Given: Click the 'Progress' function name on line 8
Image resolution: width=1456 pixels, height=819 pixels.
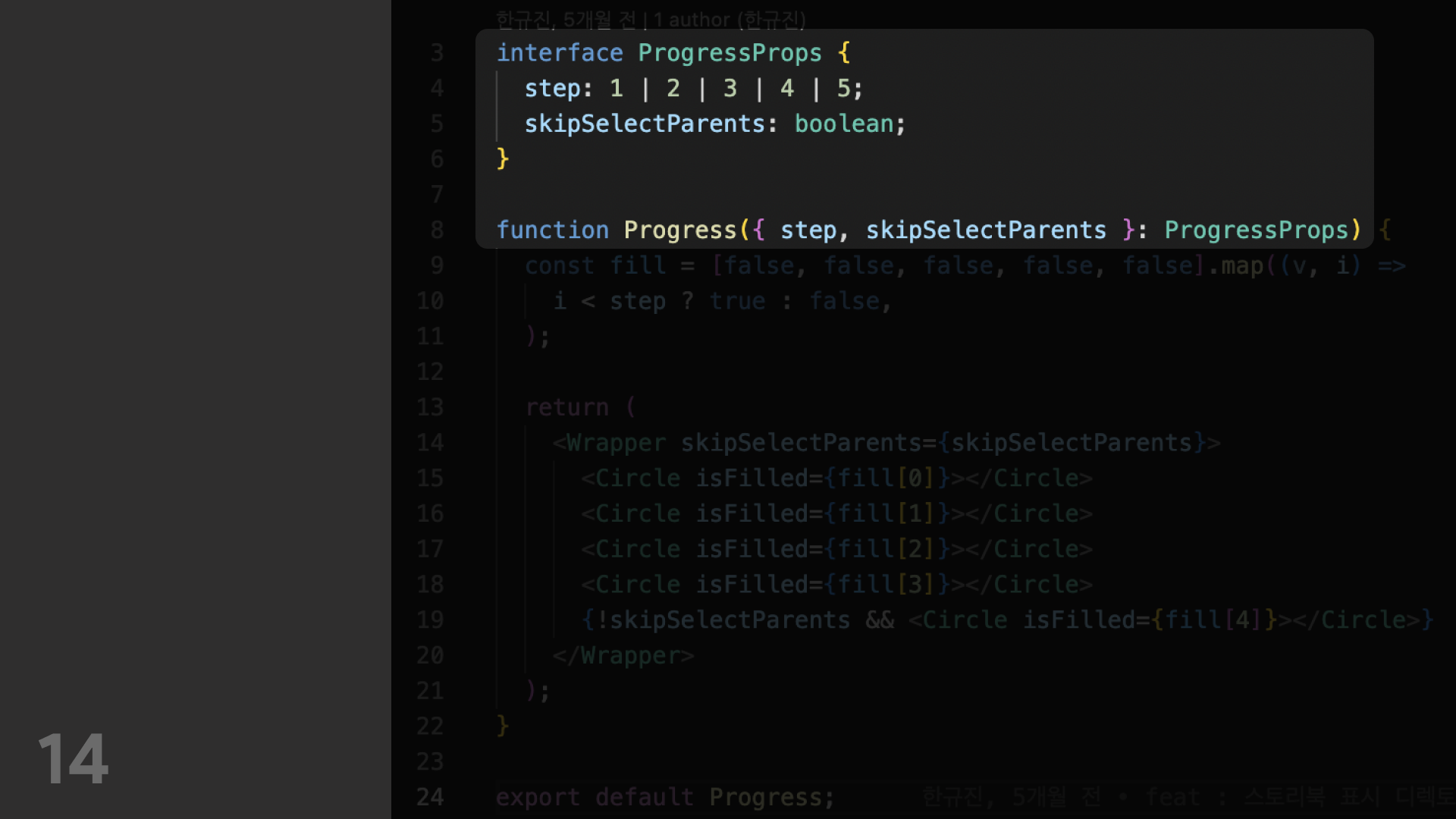Looking at the screenshot, I should [x=680, y=230].
